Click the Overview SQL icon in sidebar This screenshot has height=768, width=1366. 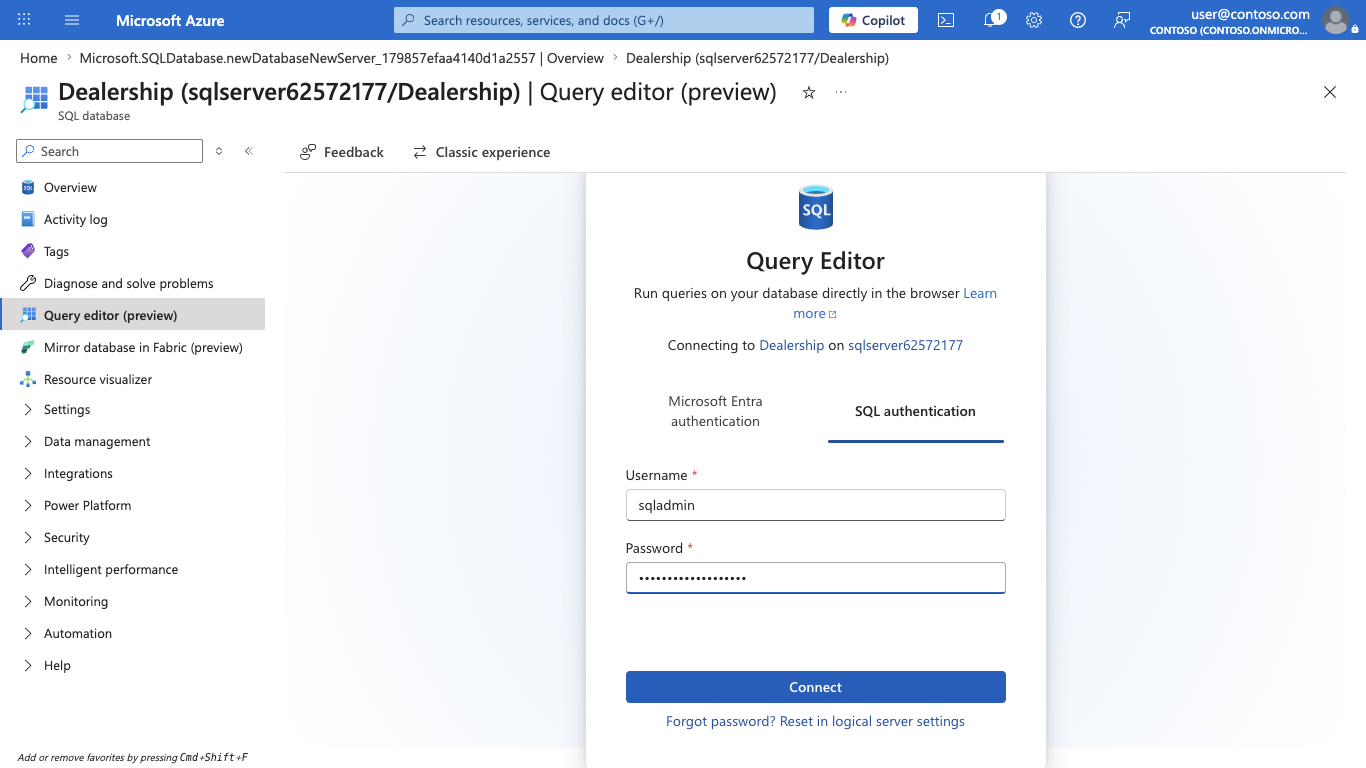(x=28, y=187)
